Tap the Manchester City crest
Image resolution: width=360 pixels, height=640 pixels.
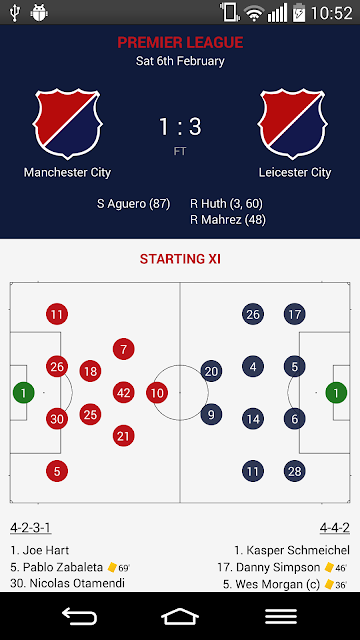tap(68, 124)
